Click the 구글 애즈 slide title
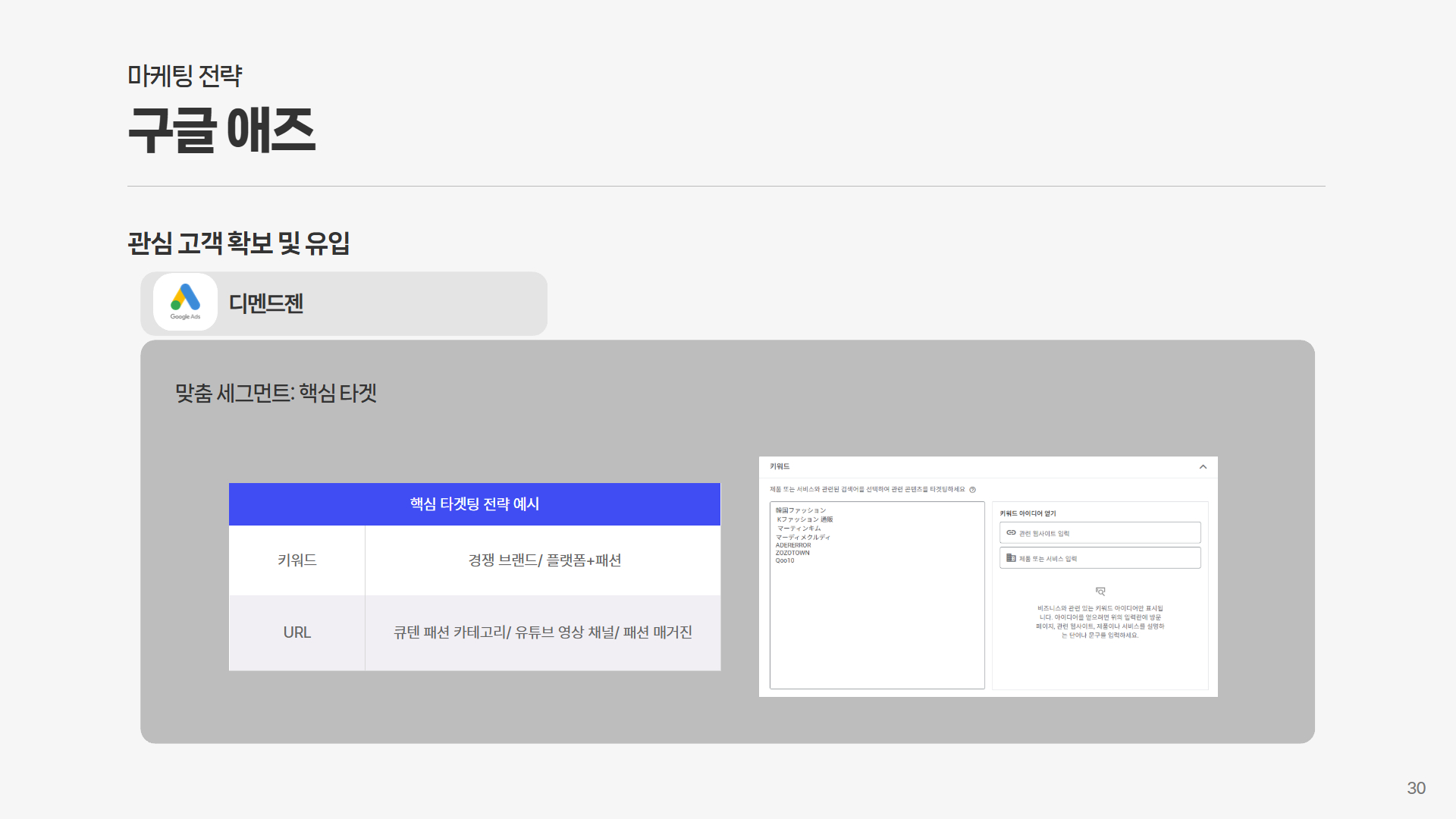Image resolution: width=1456 pixels, height=819 pixels. (x=221, y=130)
